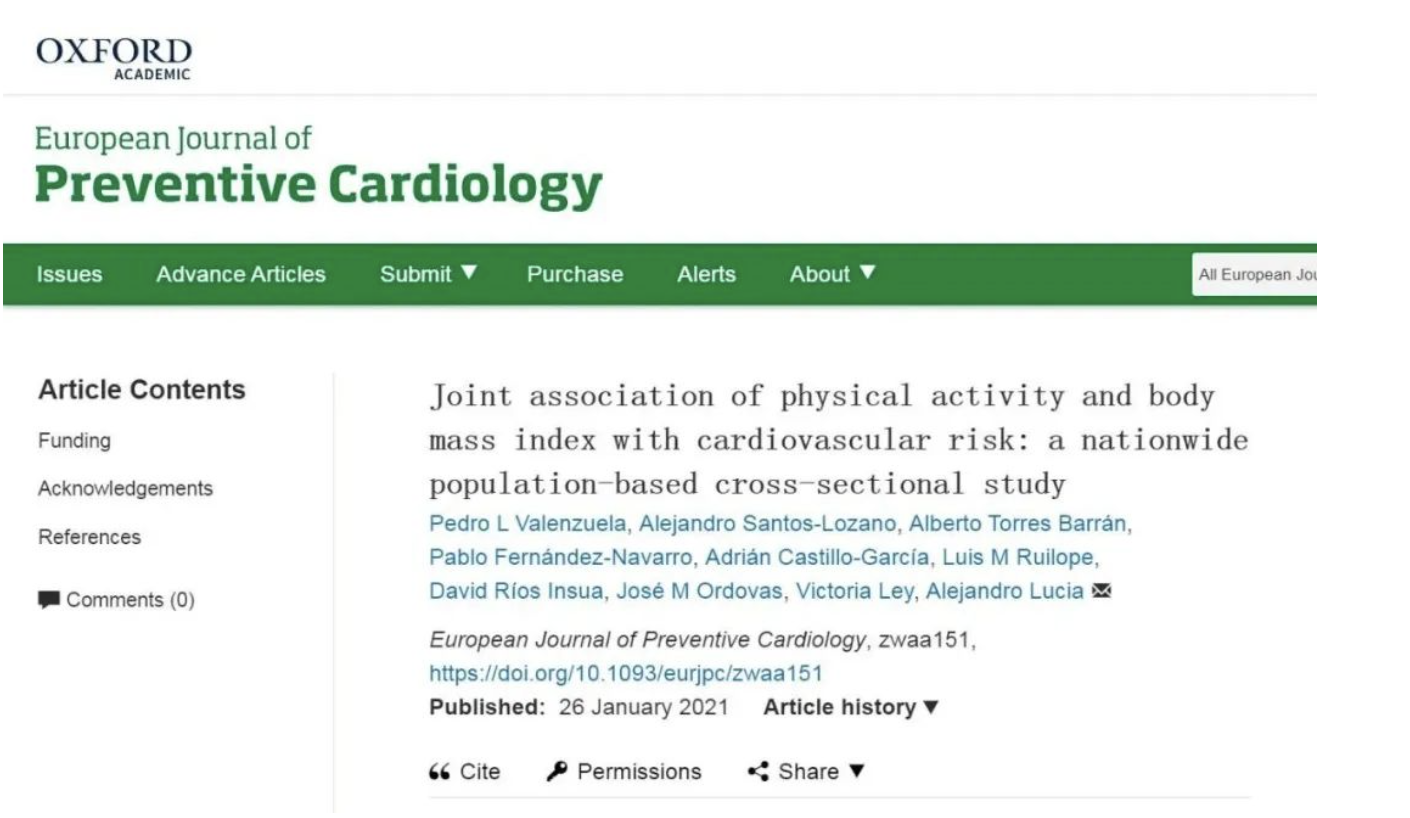This screenshot has width=1410, height=818.
Task: Open the article DOI link
Action: (626, 673)
